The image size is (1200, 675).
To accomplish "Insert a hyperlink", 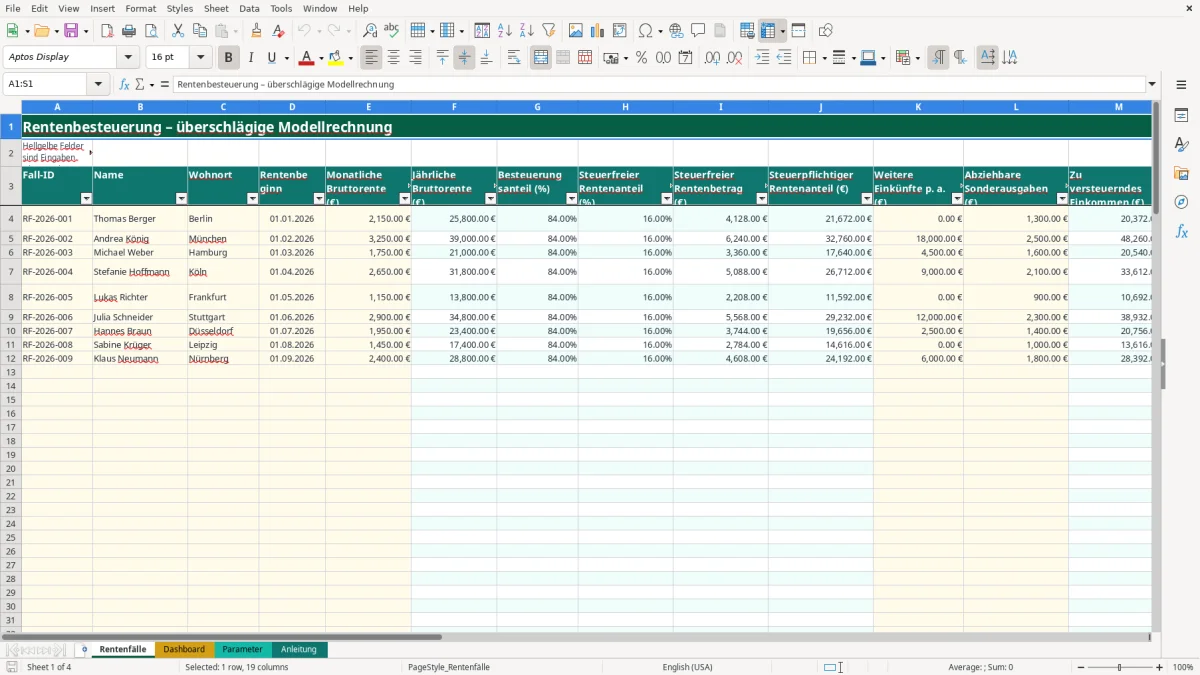I will pos(676,31).
